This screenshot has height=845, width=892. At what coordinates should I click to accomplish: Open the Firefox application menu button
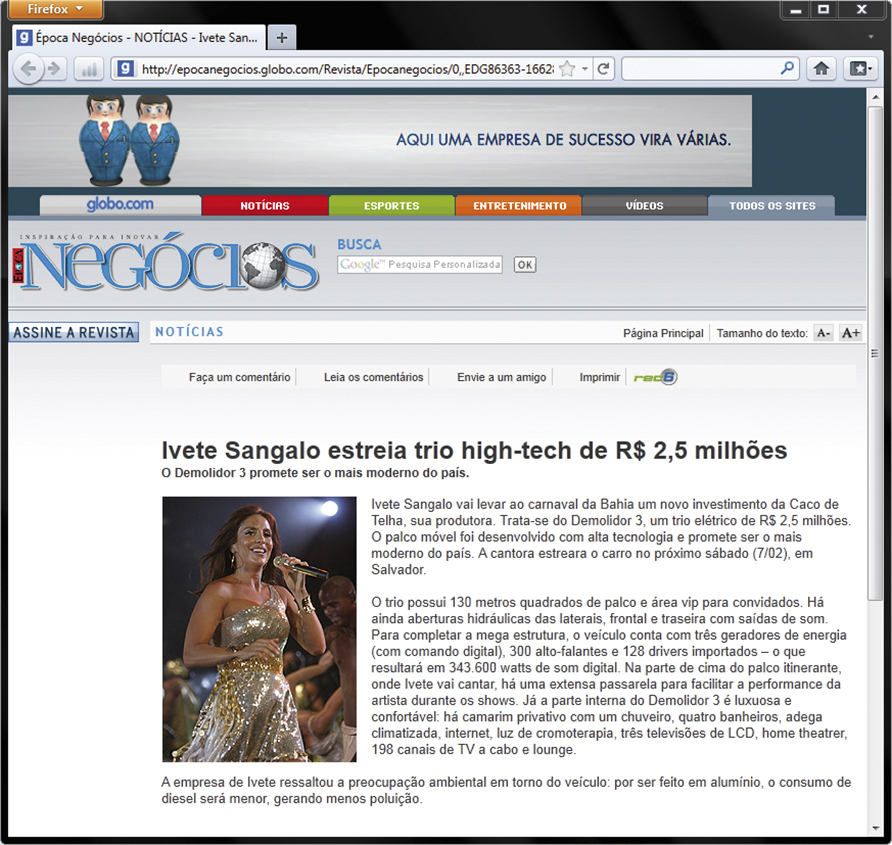tap(56, 9)
